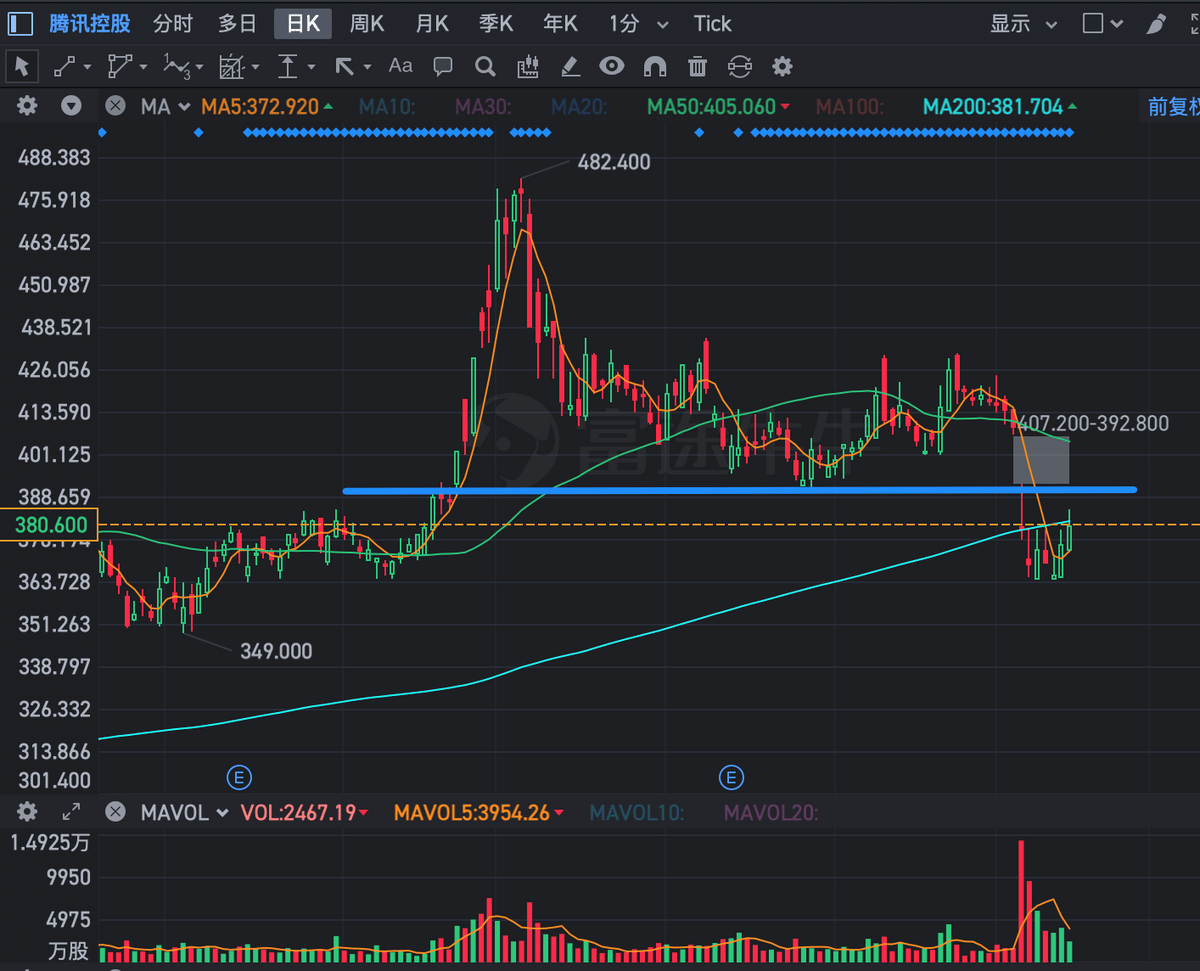Click the comment bubble annotation tool
The width and height of the screenshot is (1200, 971).
[442, 66]
